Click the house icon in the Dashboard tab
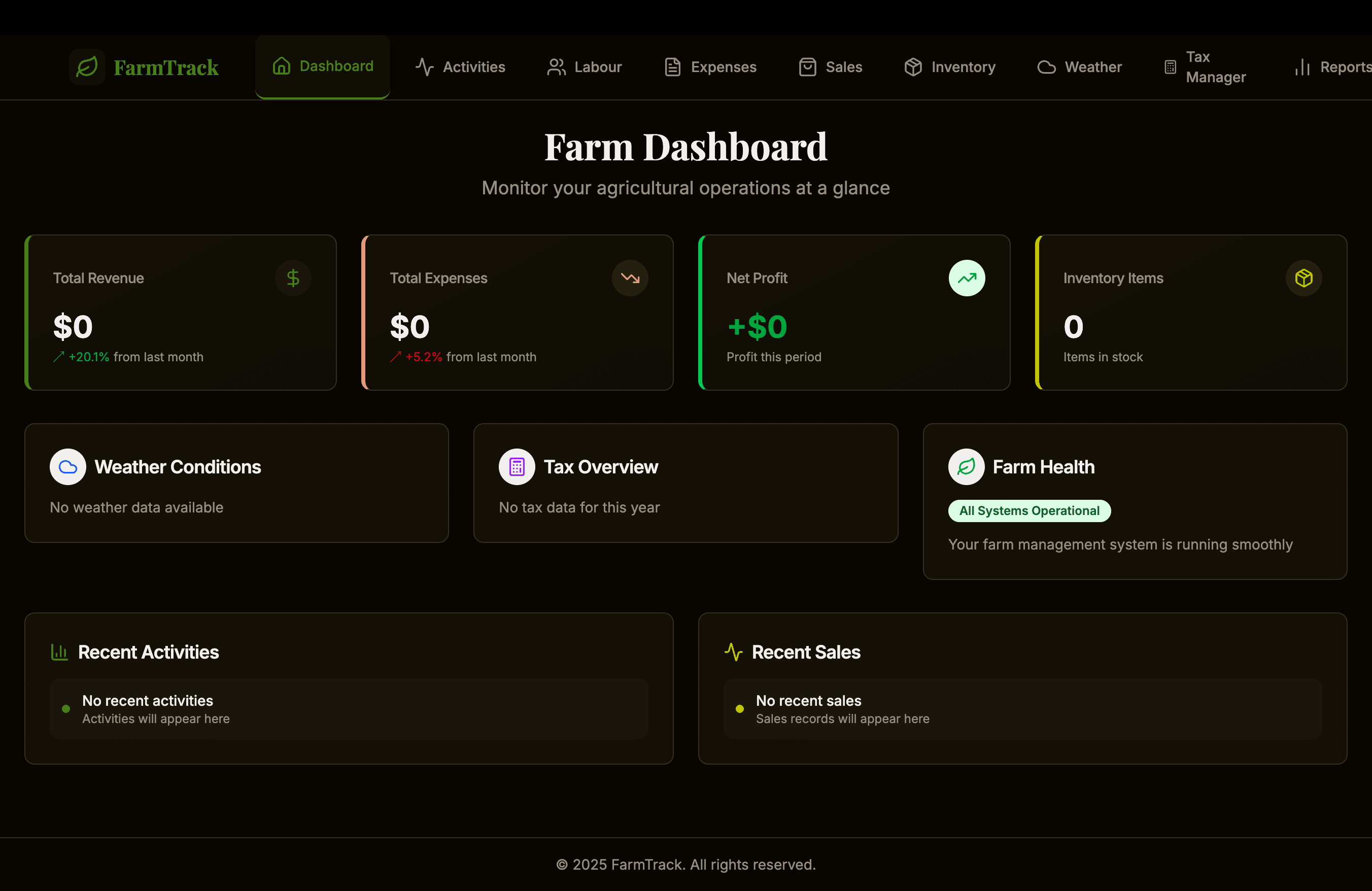The height and width of the screenshot is (891, 1372). coord(281,66)
